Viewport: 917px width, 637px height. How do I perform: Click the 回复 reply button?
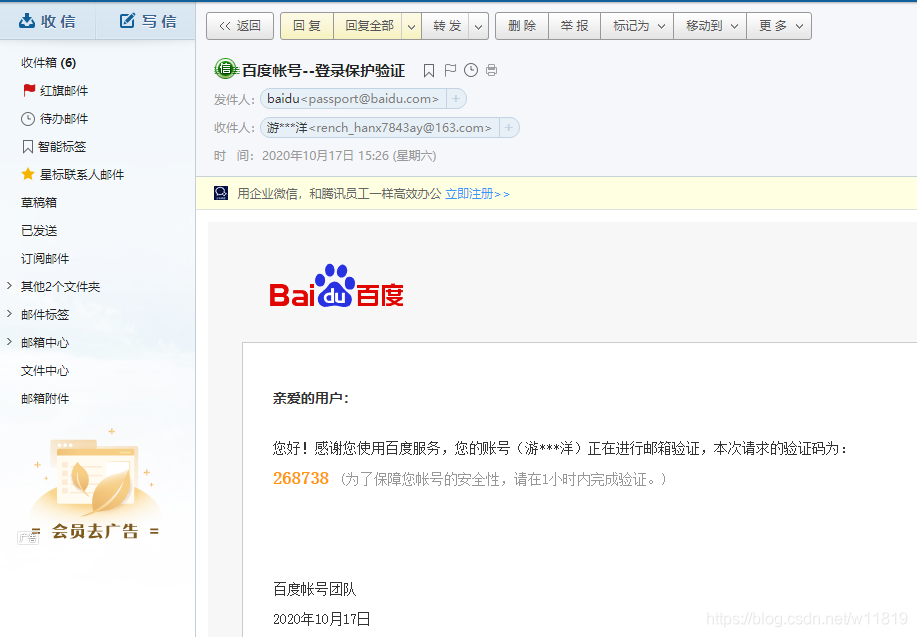307,26
